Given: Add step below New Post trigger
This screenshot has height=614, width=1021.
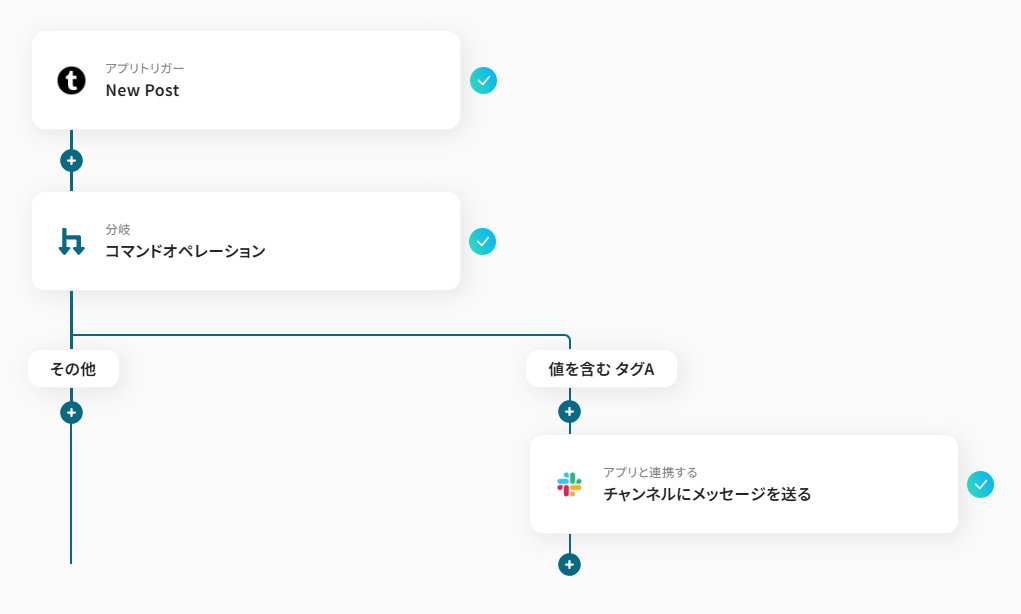Looking at the screenshot, I should coord(71,160).
